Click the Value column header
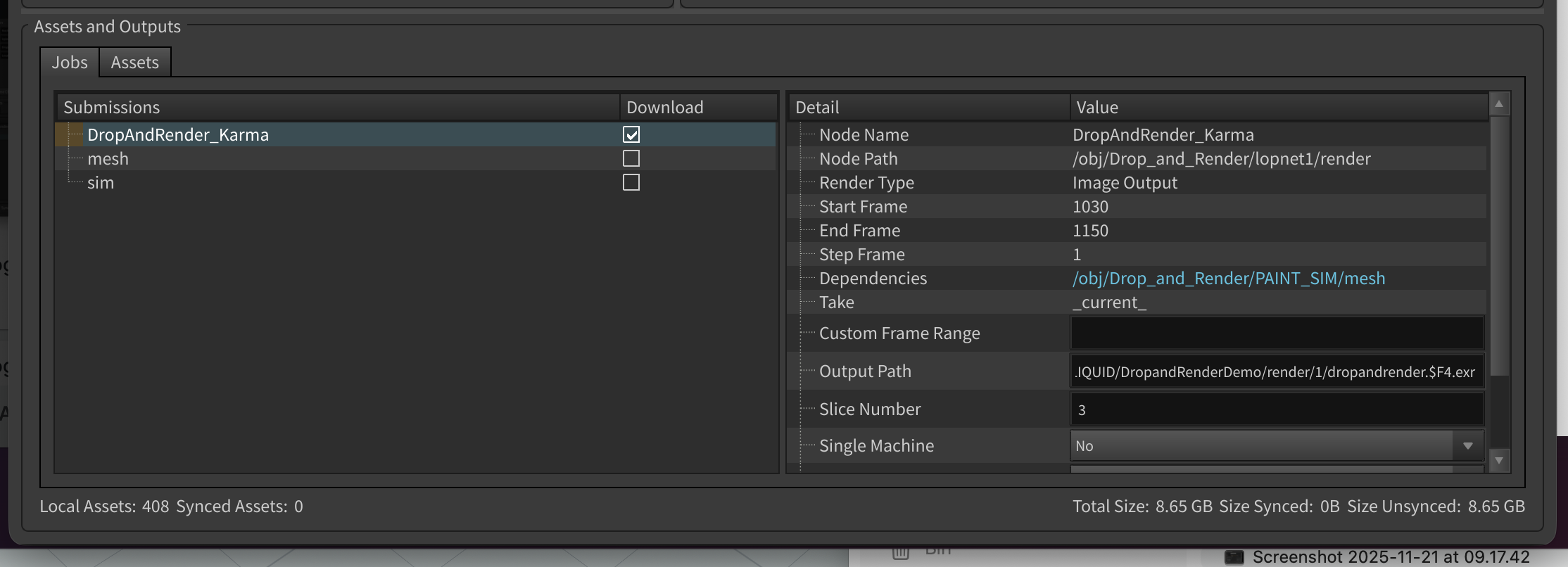Image resolution: width=1568 pixels, height=567 pixels. click(1279, 107)
